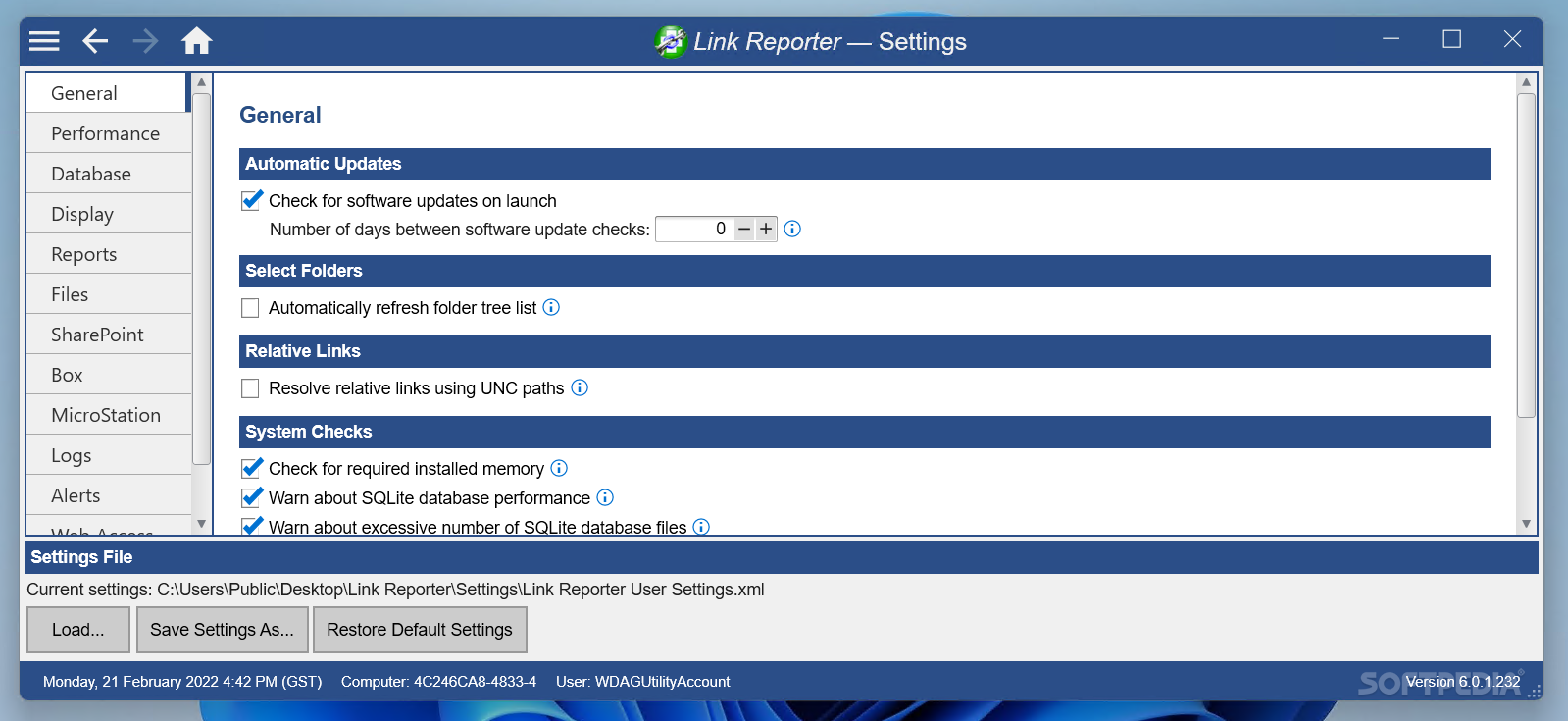Open the Logs settings category
The image size is (1568, 721).
coord(108,455)
